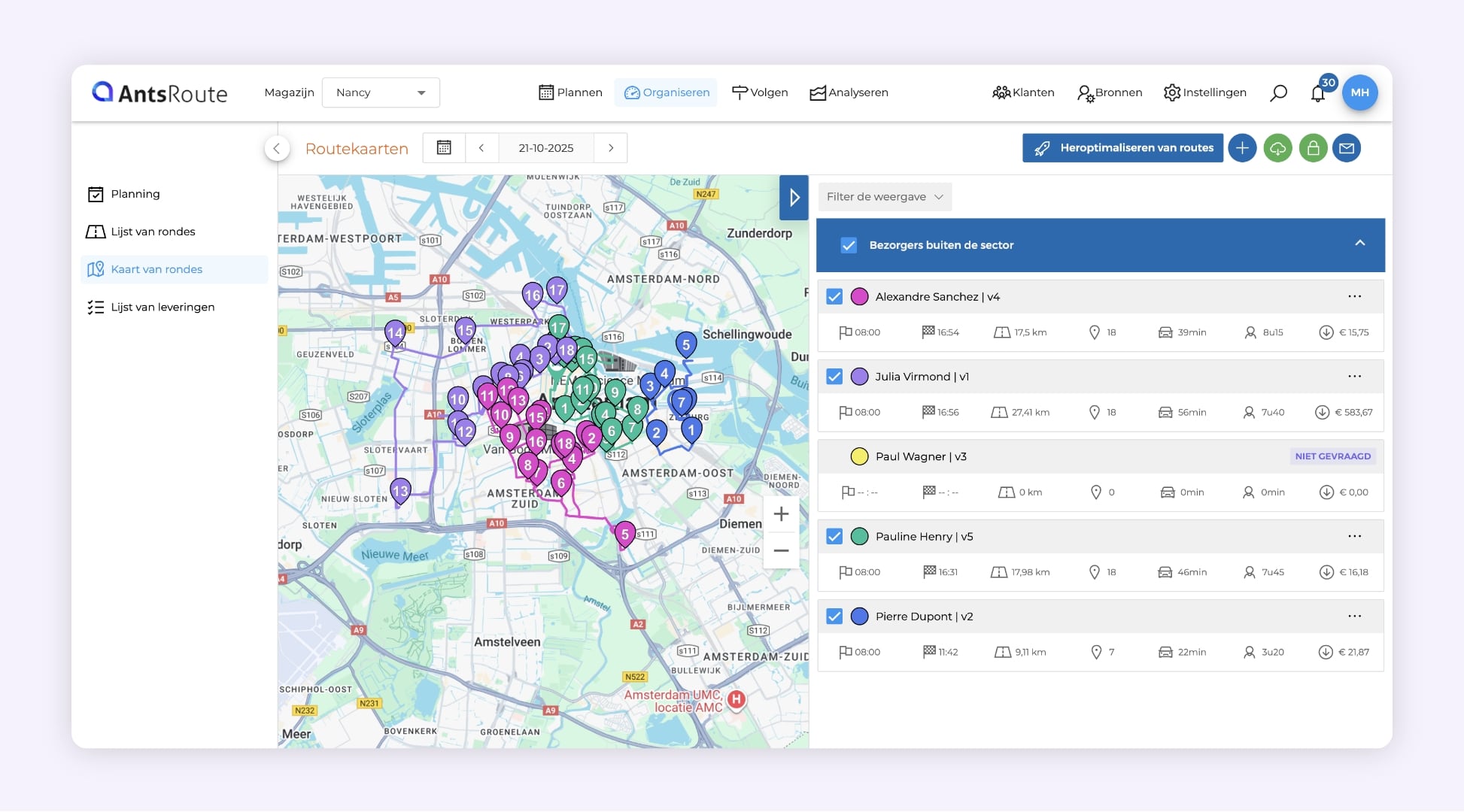Uncheck the Julia Virmond route checkbox

(x=834, y=377)
